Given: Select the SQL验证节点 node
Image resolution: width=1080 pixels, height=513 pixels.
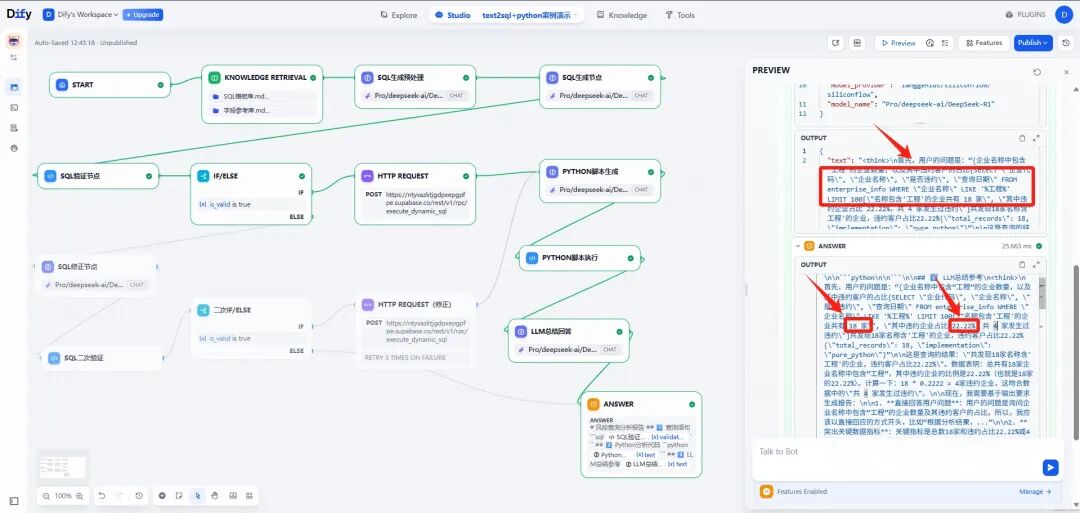Looking at the screenshot, I should (98, 176).
